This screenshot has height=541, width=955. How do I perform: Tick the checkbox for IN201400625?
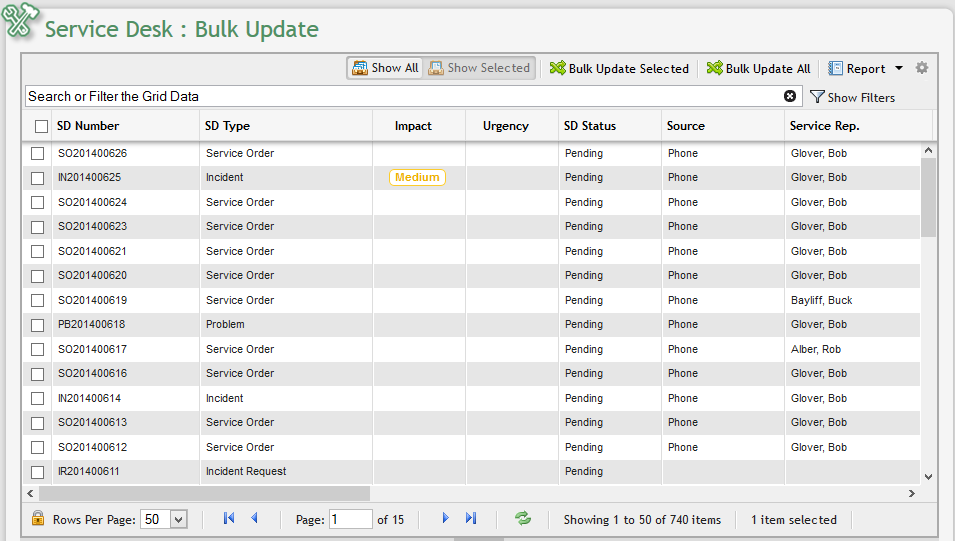tap(37, 178)
